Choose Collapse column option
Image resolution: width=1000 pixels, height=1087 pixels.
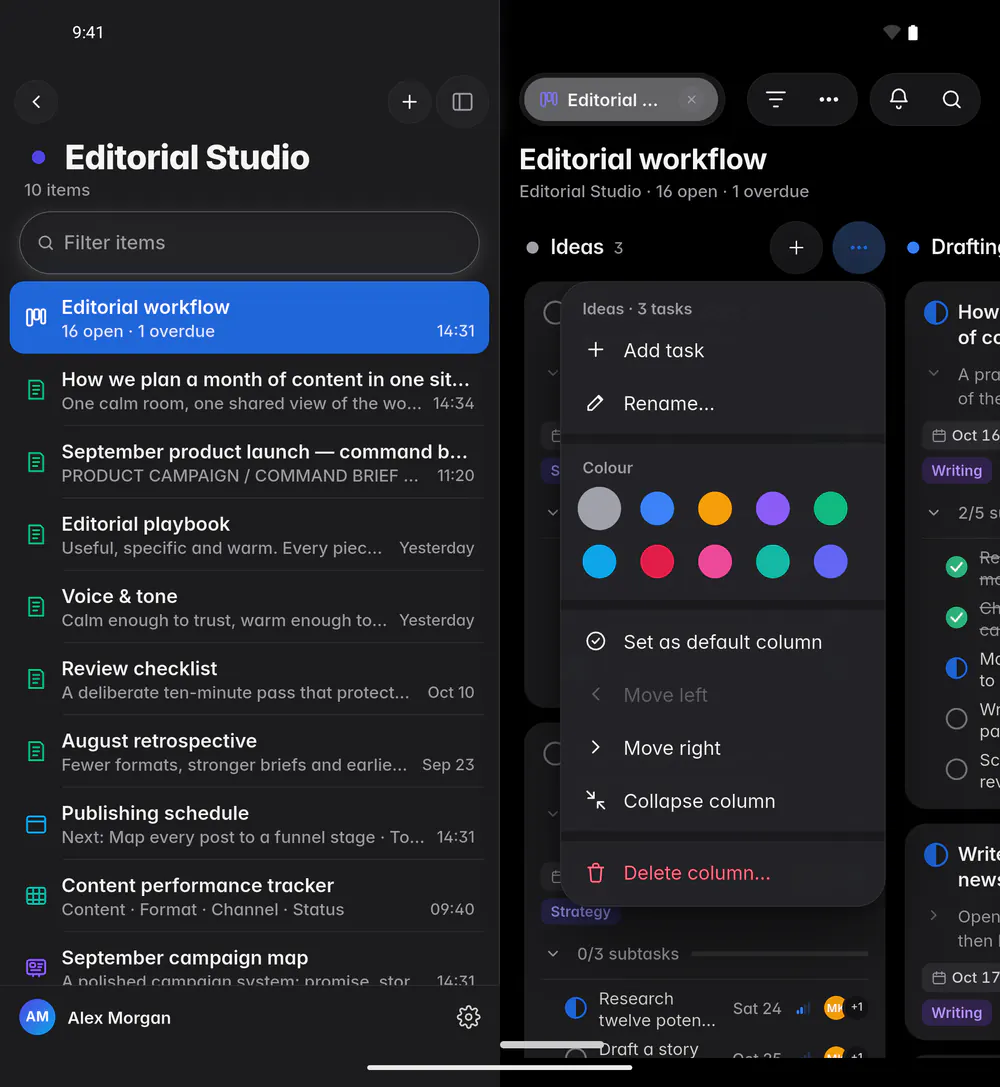pyautogui.click(x=723, y=801)
